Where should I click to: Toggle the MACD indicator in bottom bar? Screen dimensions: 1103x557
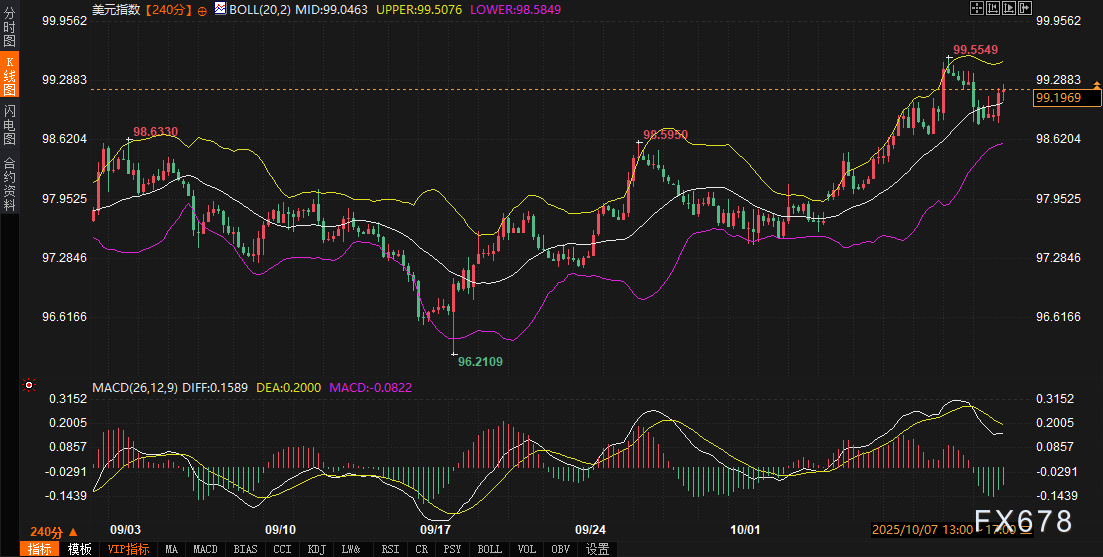(205, 549)
